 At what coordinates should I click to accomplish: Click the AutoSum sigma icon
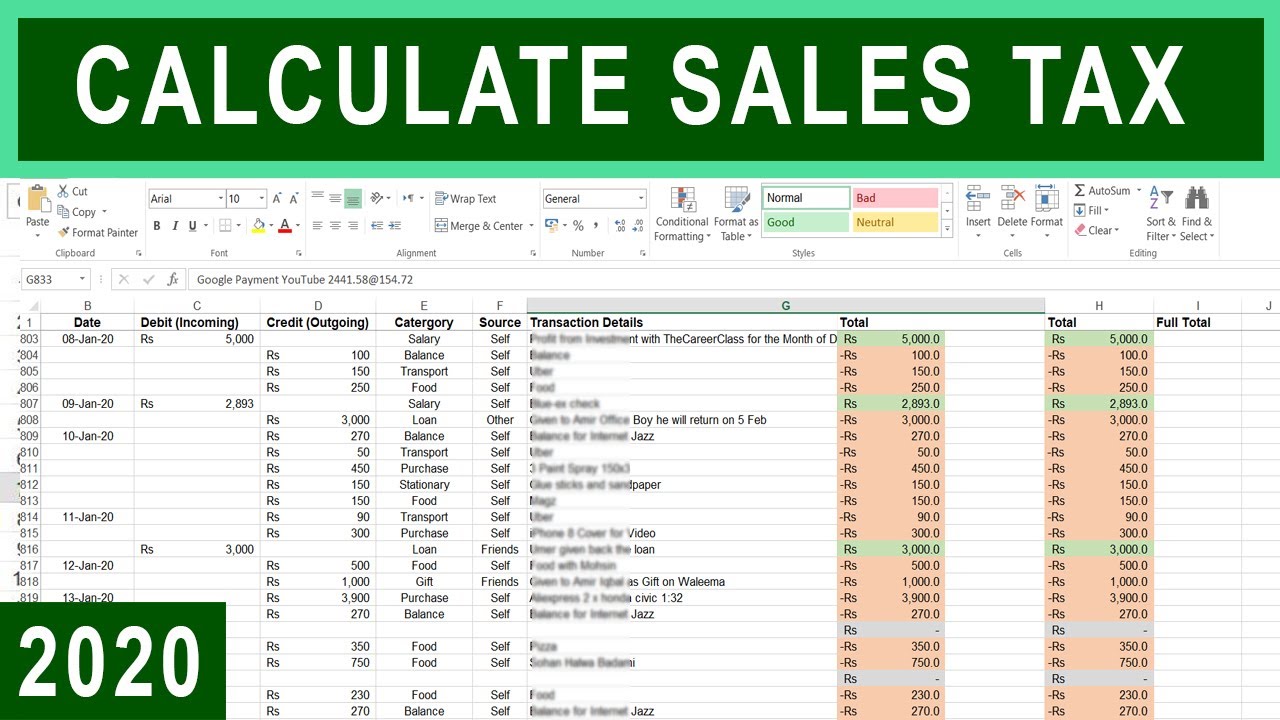pyautogui.click(x=1080, y=190)
